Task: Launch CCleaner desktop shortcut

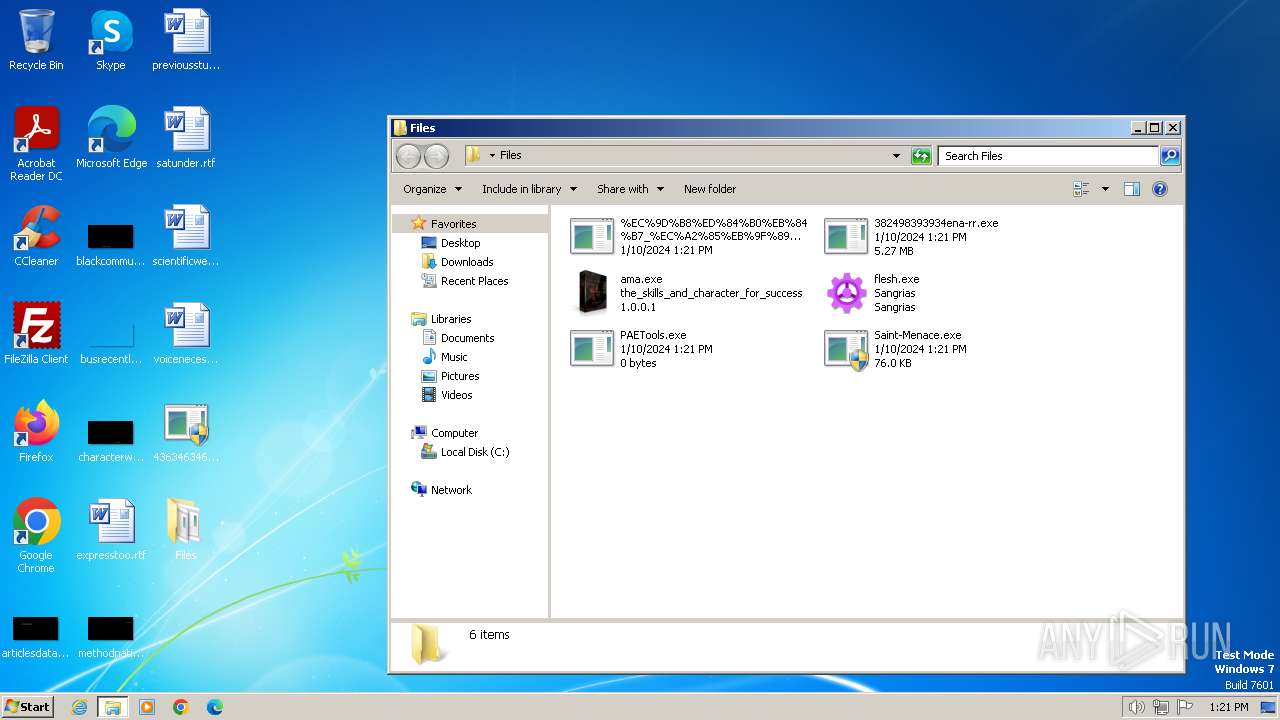Action: coord(36,236)
